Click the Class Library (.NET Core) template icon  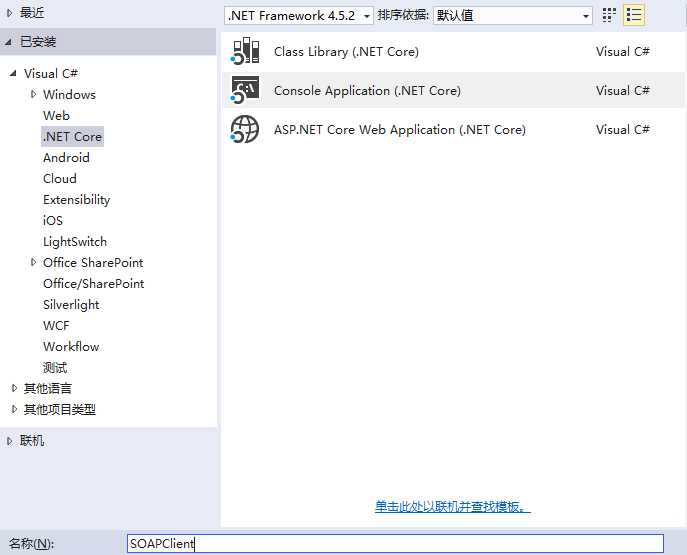tap(245, 51)
